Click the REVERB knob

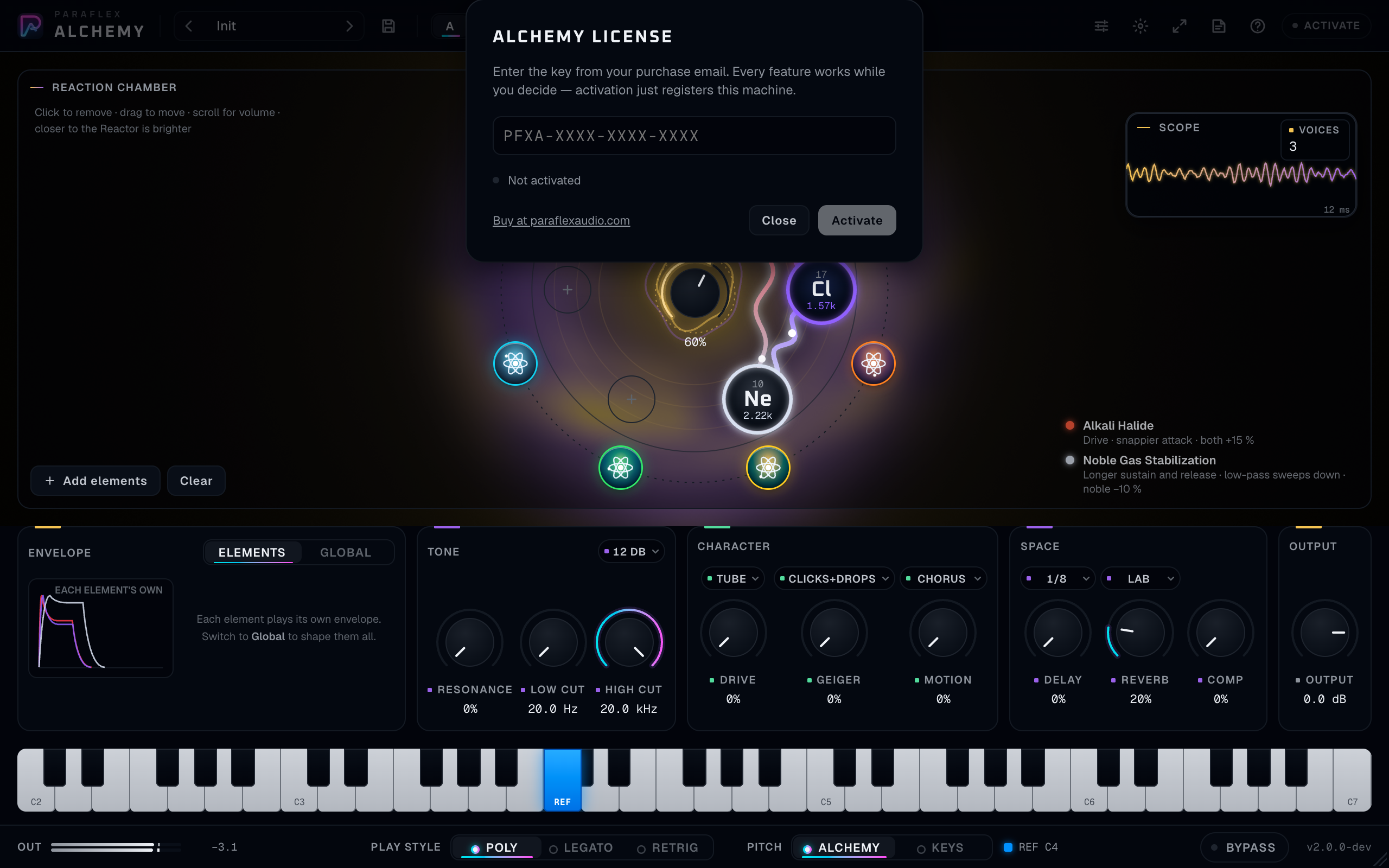click(1140, 633)
